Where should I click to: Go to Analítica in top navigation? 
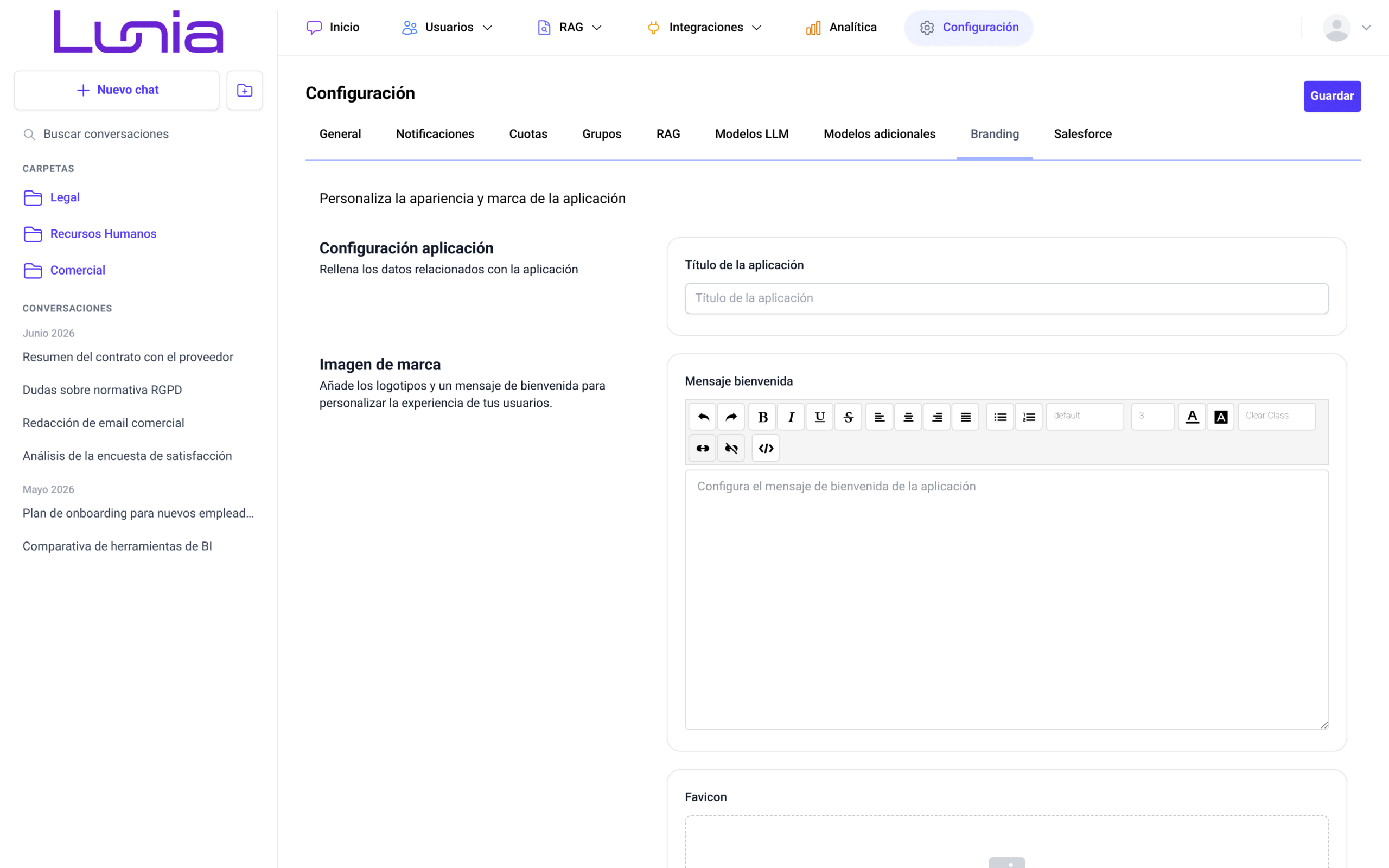842,28
